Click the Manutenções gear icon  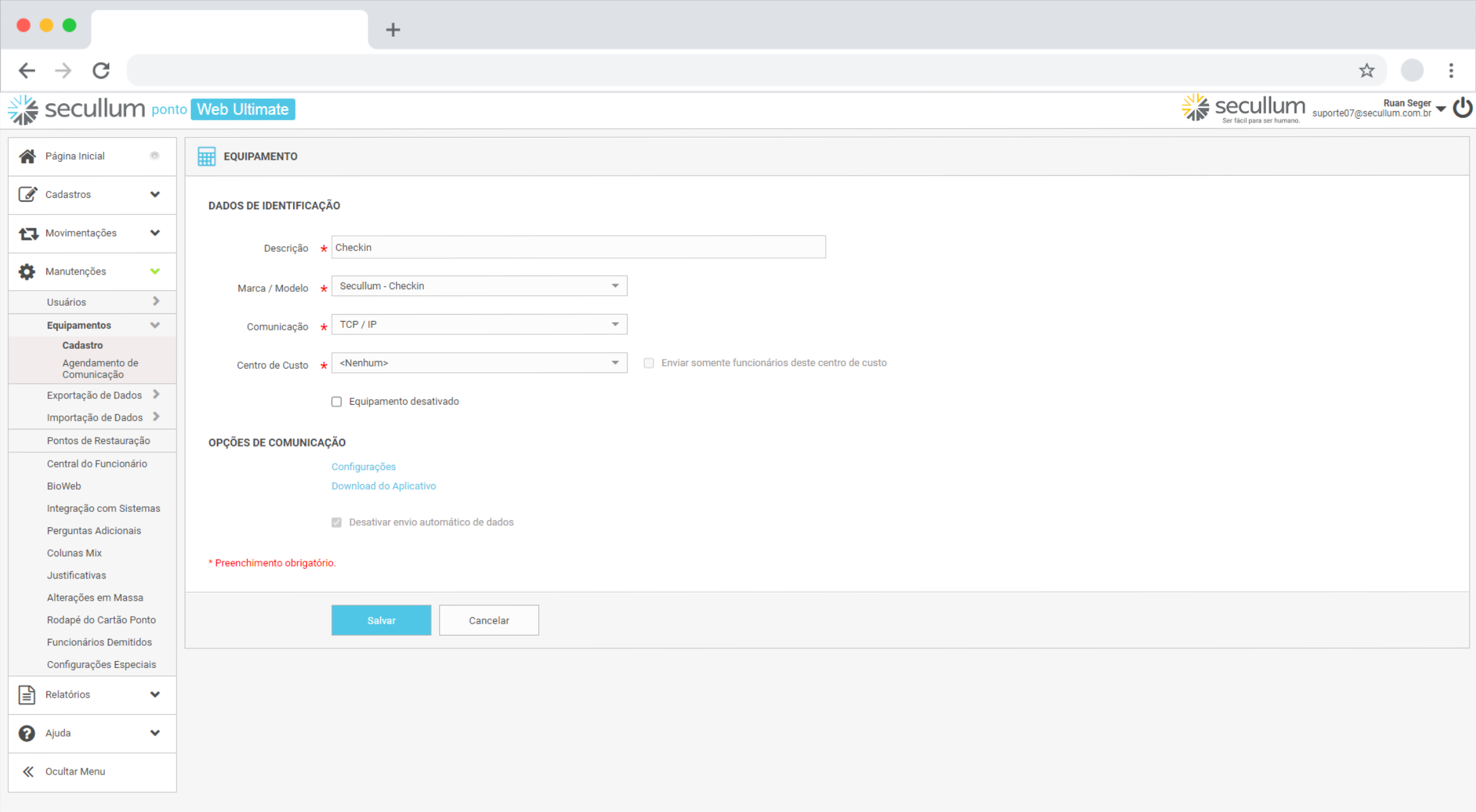(27, 272)
